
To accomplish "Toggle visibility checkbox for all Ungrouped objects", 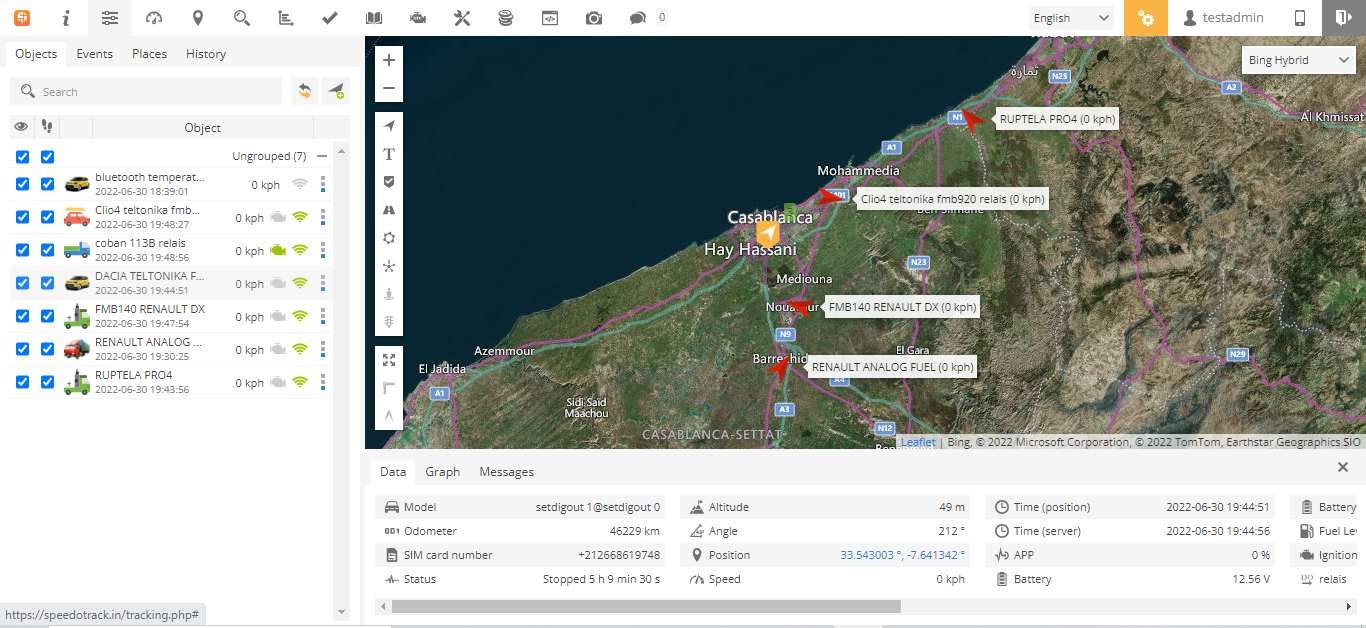I will [x=22, y=157].
